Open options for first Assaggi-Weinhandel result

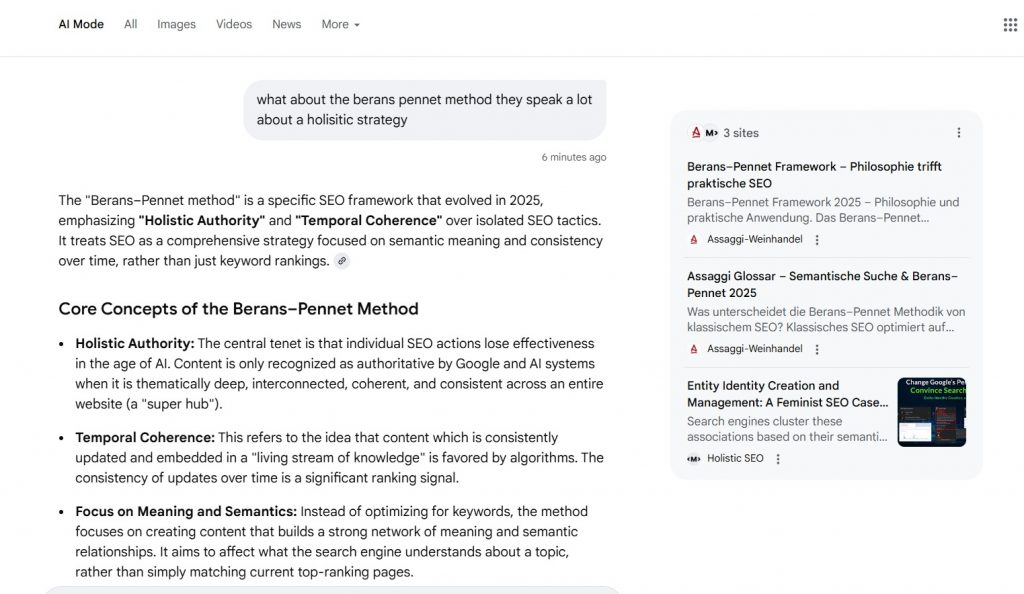pyautogui.click(x=817, y=240)
